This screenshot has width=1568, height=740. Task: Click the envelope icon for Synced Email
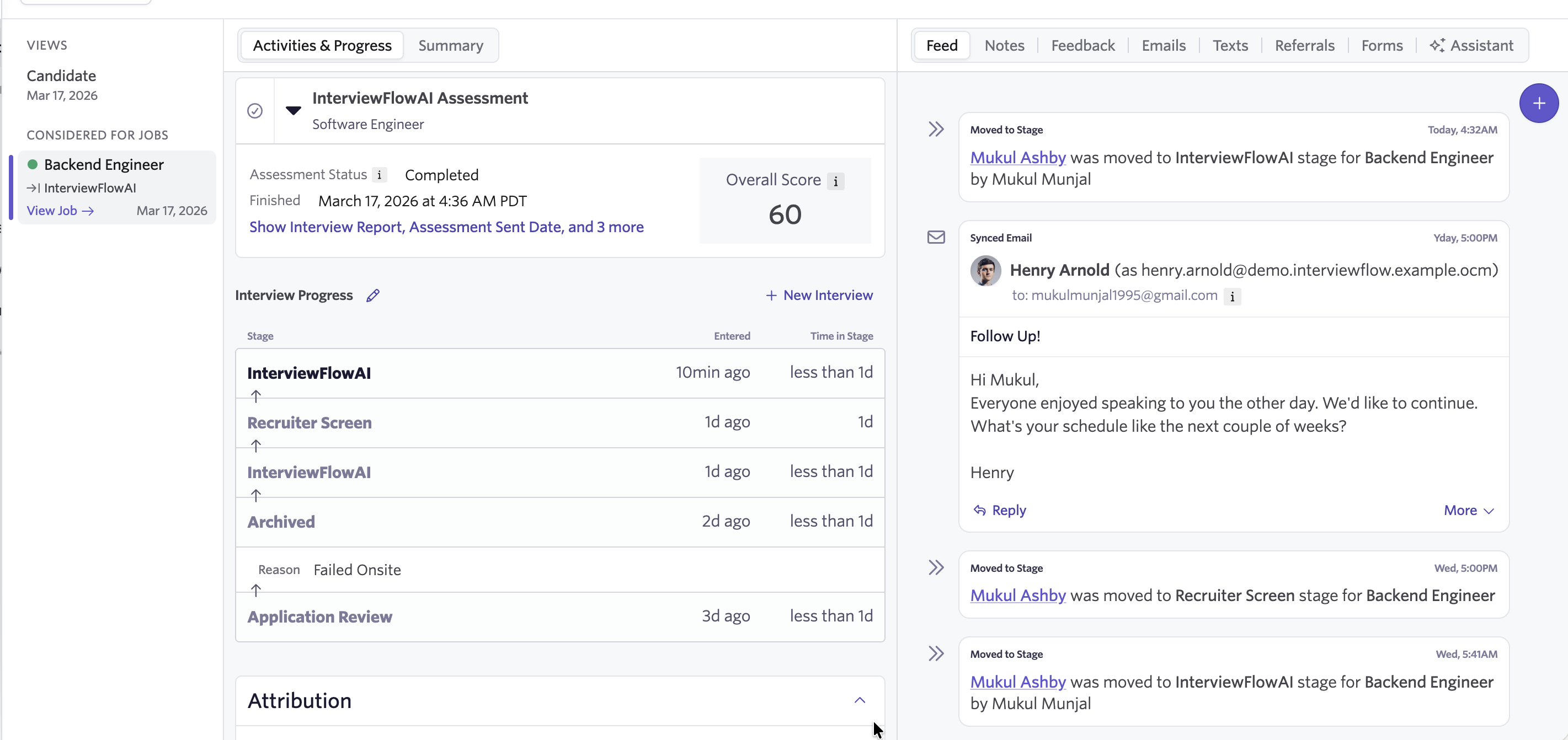point(936,237)
